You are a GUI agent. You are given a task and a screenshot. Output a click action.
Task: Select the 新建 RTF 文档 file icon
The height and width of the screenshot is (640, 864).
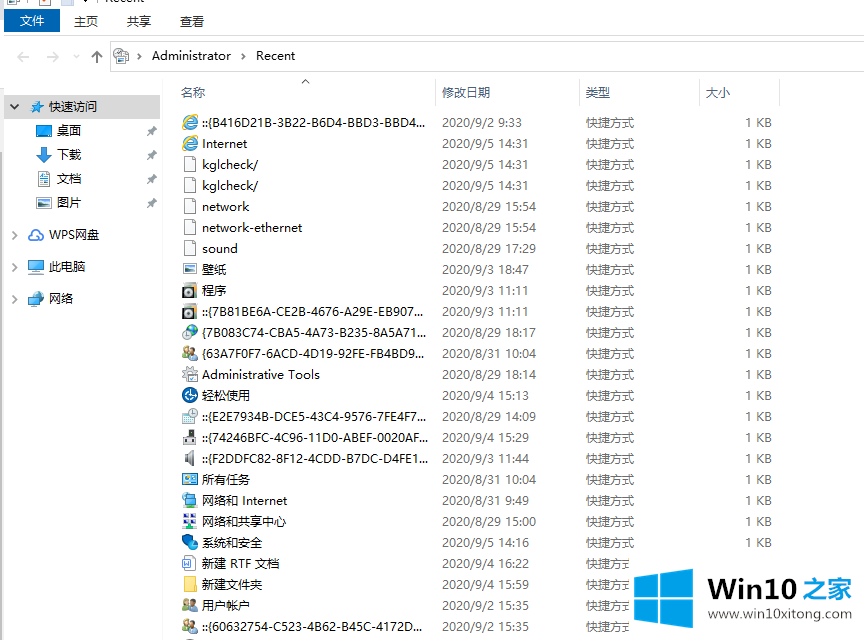pos(188,563)
